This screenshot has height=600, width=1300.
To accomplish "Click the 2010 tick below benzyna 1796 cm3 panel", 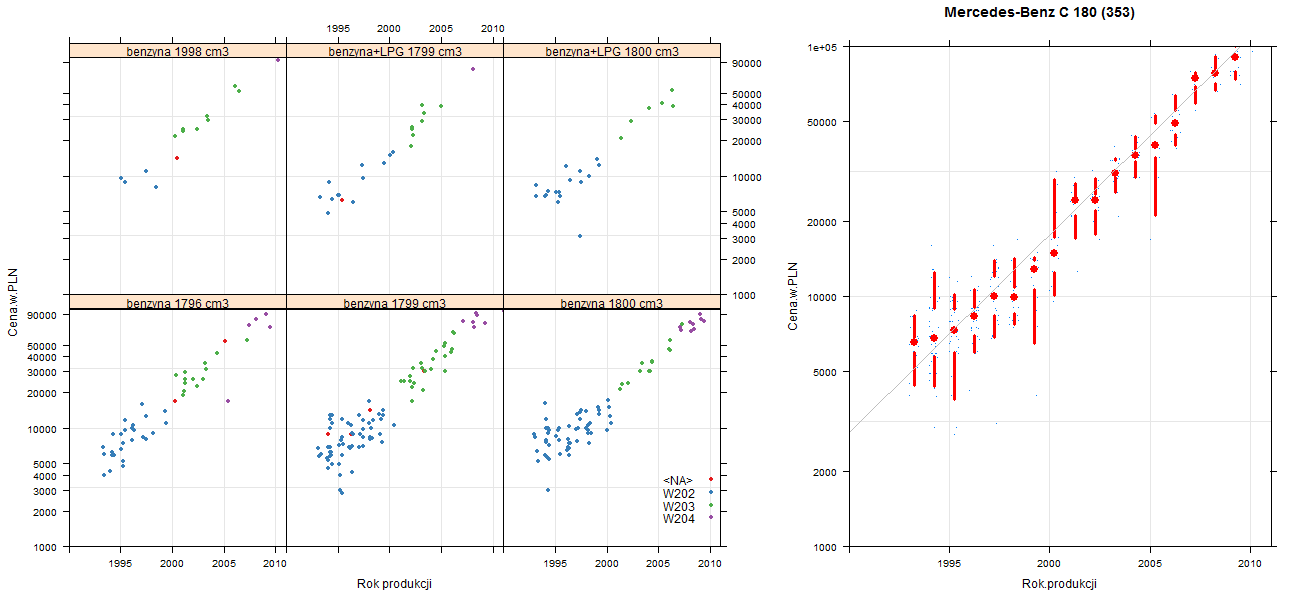I will (275, 565).
